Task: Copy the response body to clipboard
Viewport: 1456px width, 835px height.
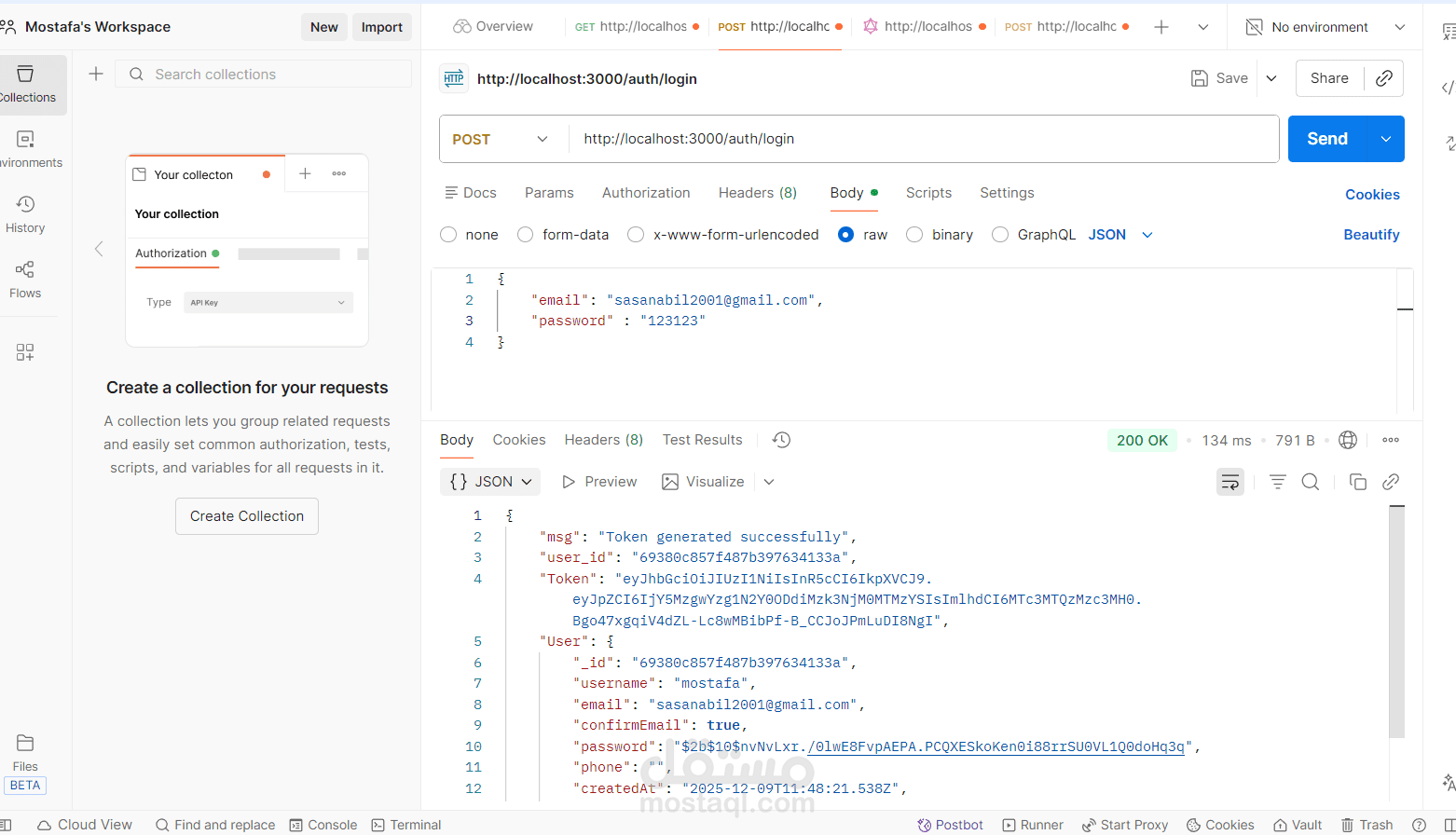Action: coord(1358,482)
